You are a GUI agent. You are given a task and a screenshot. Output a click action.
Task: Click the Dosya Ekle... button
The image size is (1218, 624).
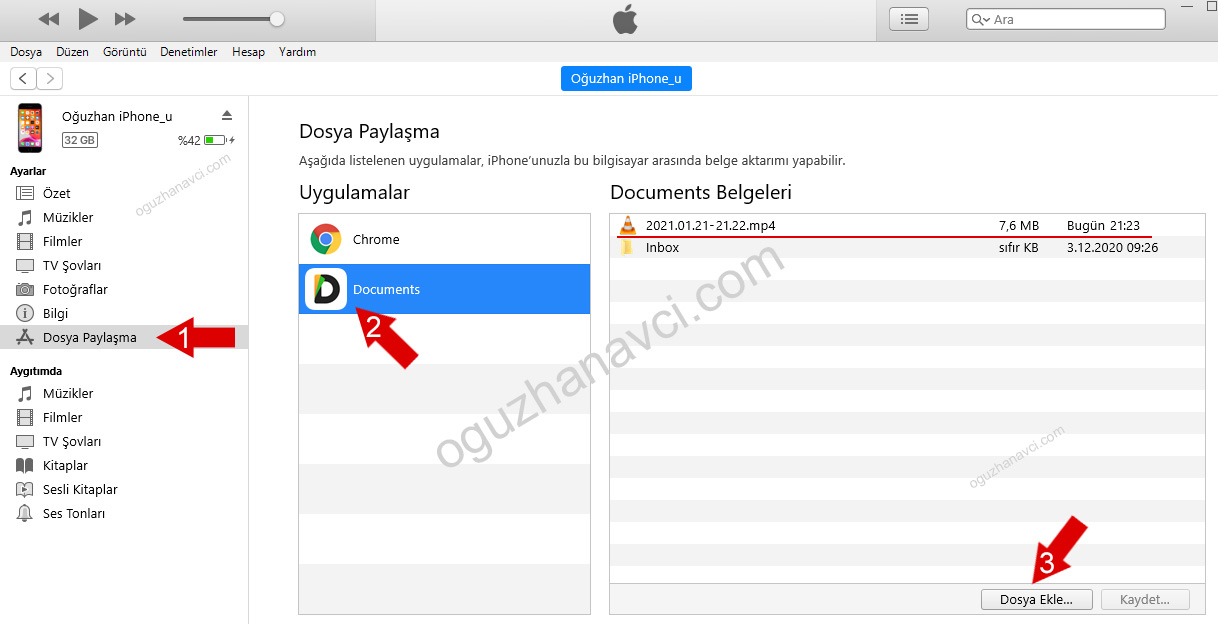click(1037, 600)
